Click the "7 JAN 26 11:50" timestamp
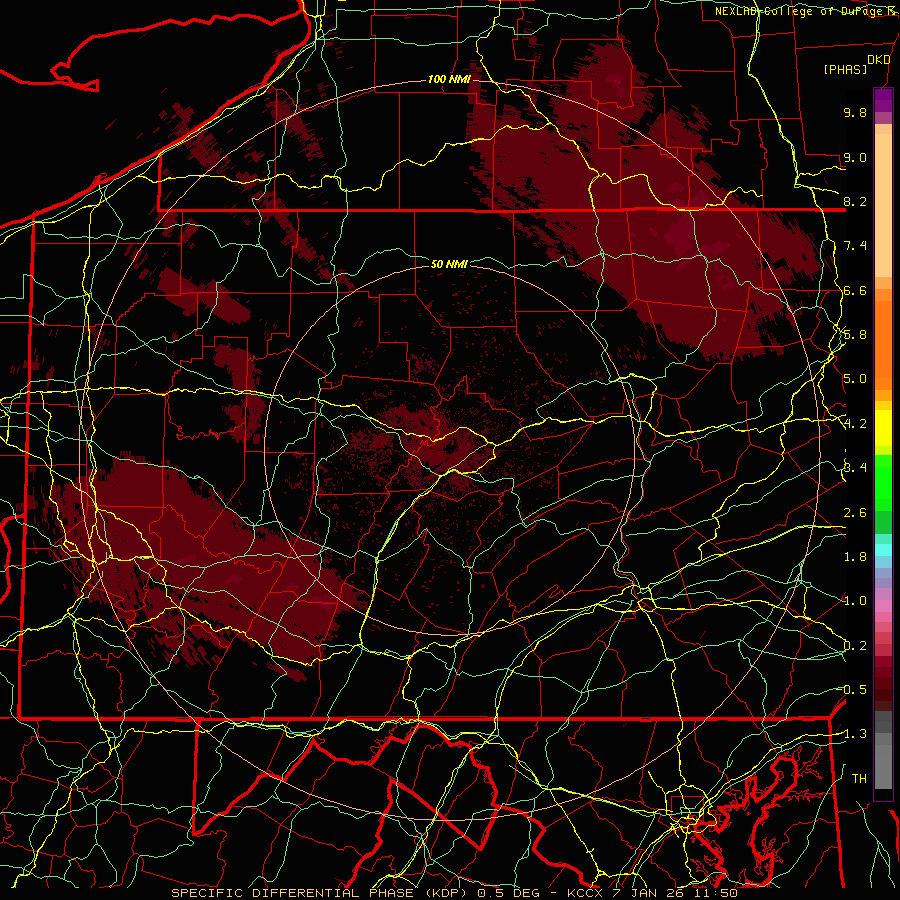This screenshot has height=900, width=900. click(674, 893)
